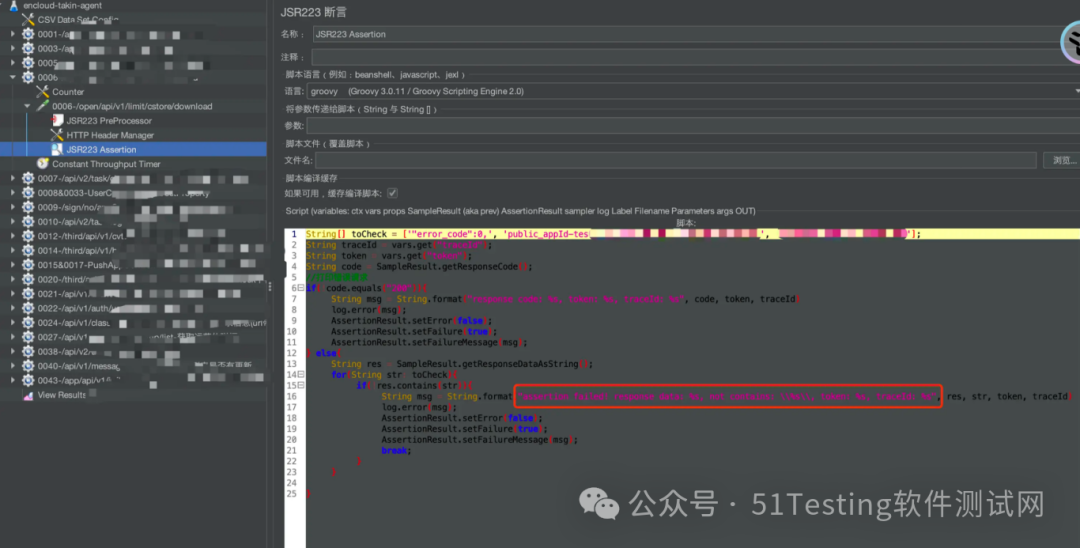This screenshot has height=548, width=1080.
Task: Expand the 0007-/api/v2/task node arrow
Action: [12, 178]
